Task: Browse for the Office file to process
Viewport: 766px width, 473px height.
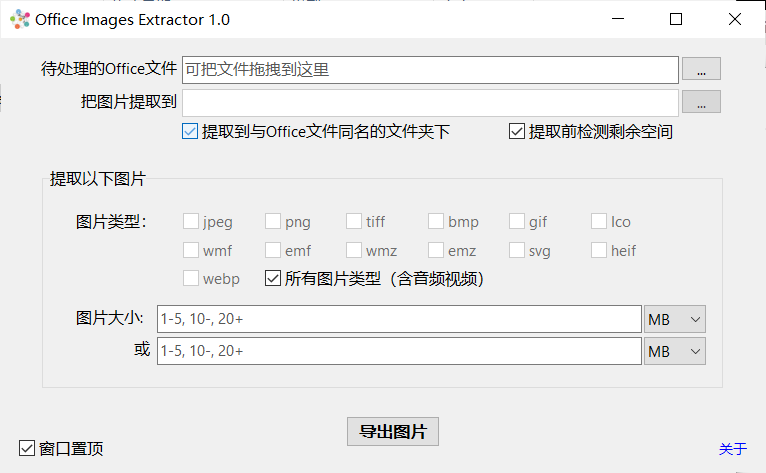Action: coord(701,70)
